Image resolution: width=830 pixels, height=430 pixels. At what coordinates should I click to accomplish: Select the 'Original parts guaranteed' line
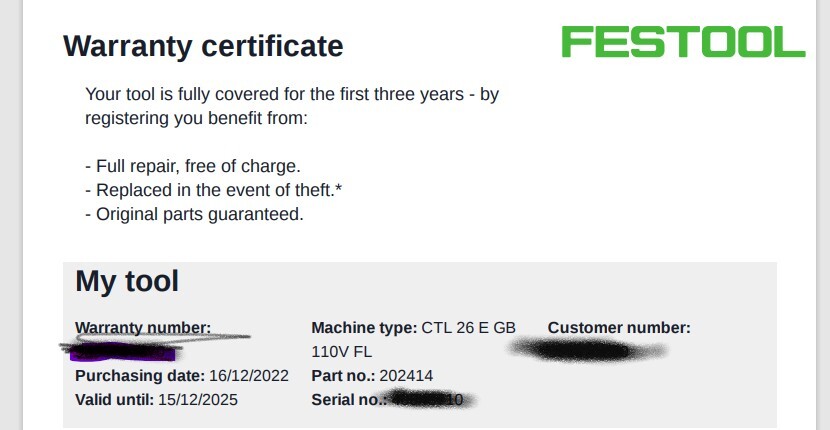193,214
